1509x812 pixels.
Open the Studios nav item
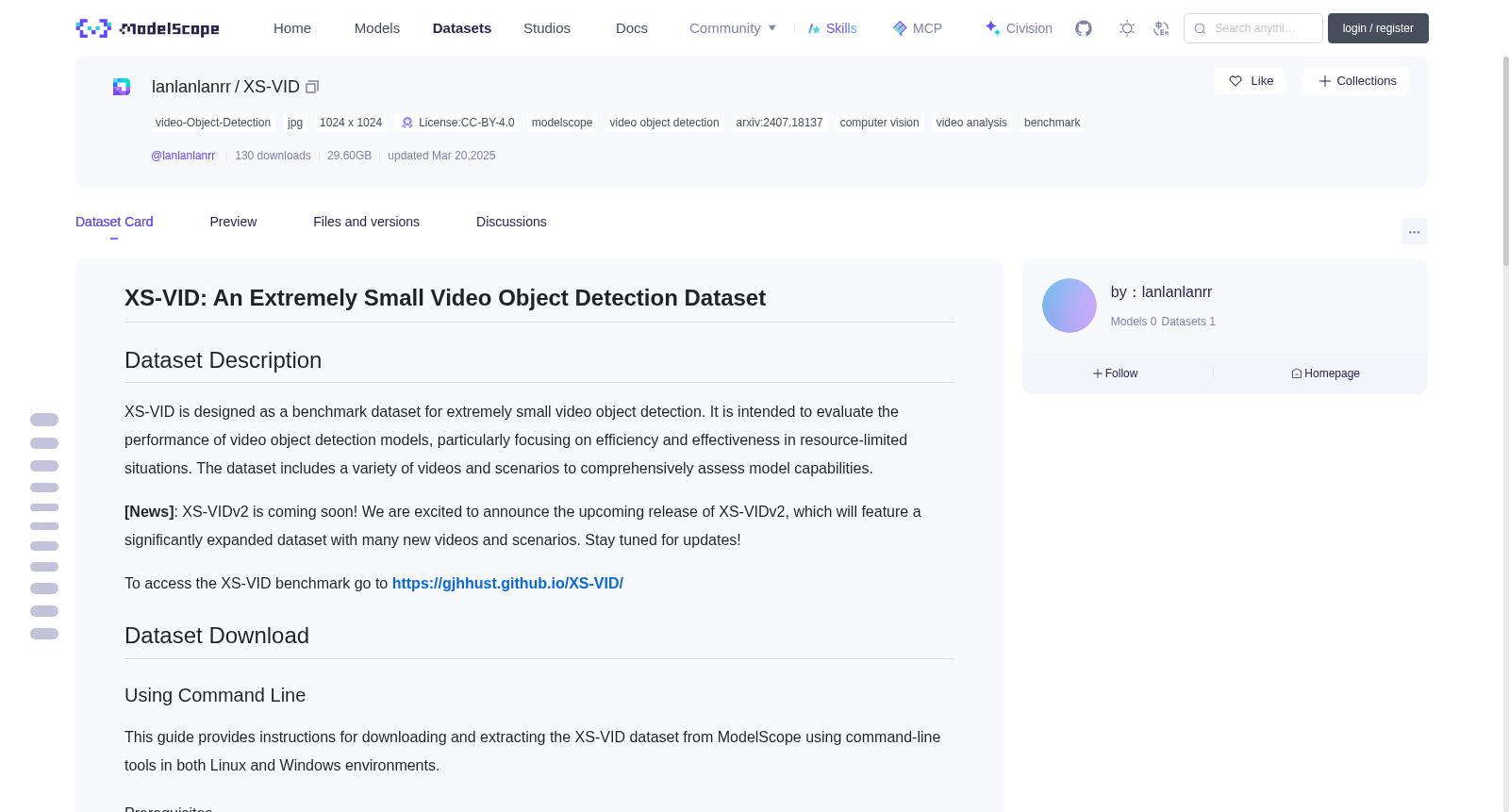(547, 28)
